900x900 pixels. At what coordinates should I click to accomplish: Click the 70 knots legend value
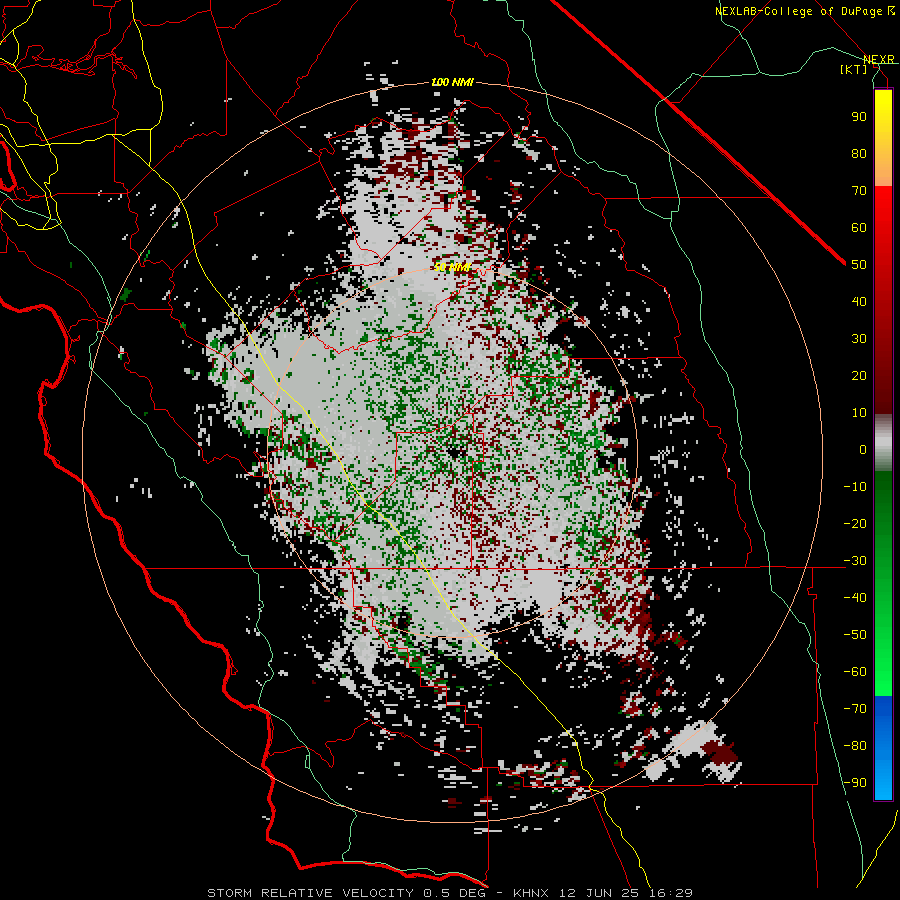pyautogui.click(x=859, y=191)
